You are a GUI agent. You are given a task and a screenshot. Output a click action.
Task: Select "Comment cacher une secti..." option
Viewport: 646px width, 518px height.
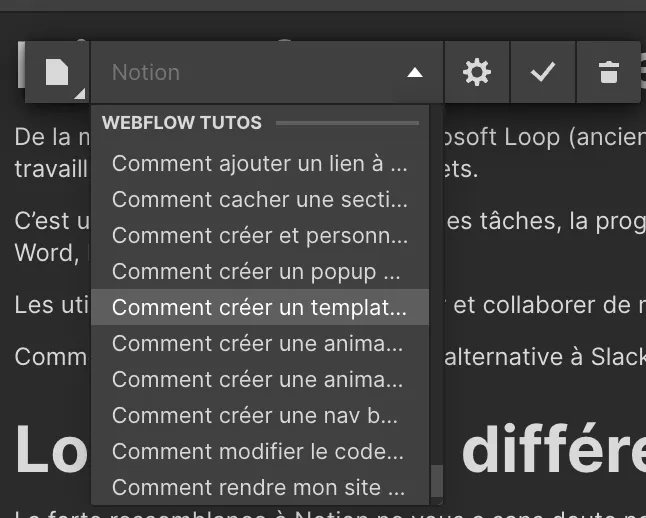tap(260, 199)
